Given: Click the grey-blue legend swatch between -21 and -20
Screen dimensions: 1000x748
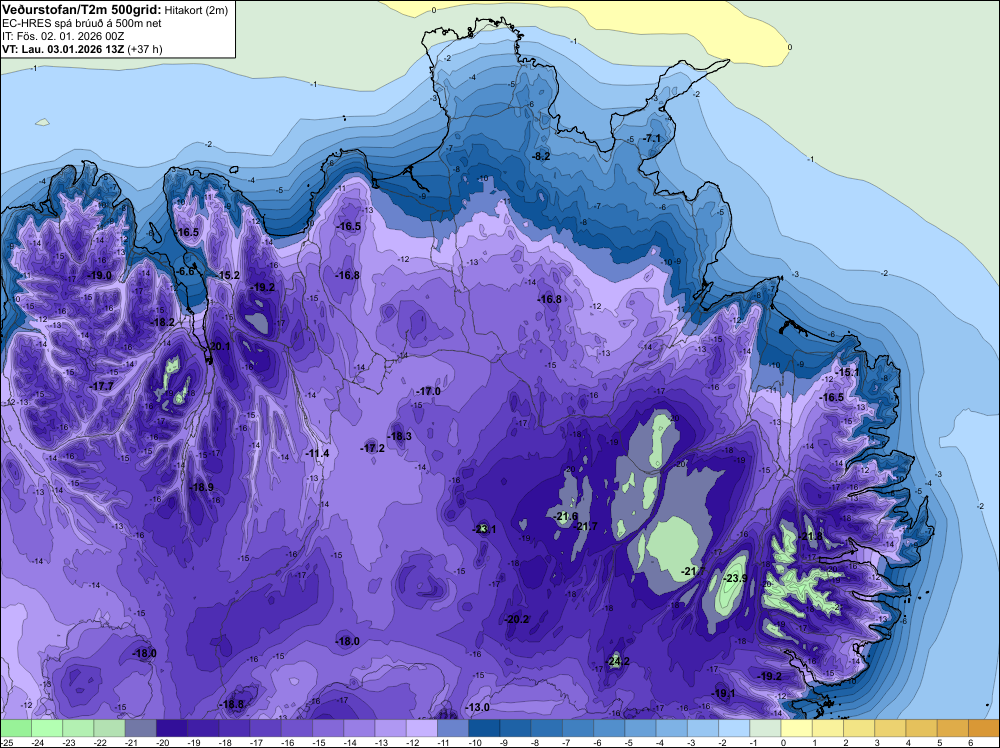Looking at the screenshot, I should (140, 728).
